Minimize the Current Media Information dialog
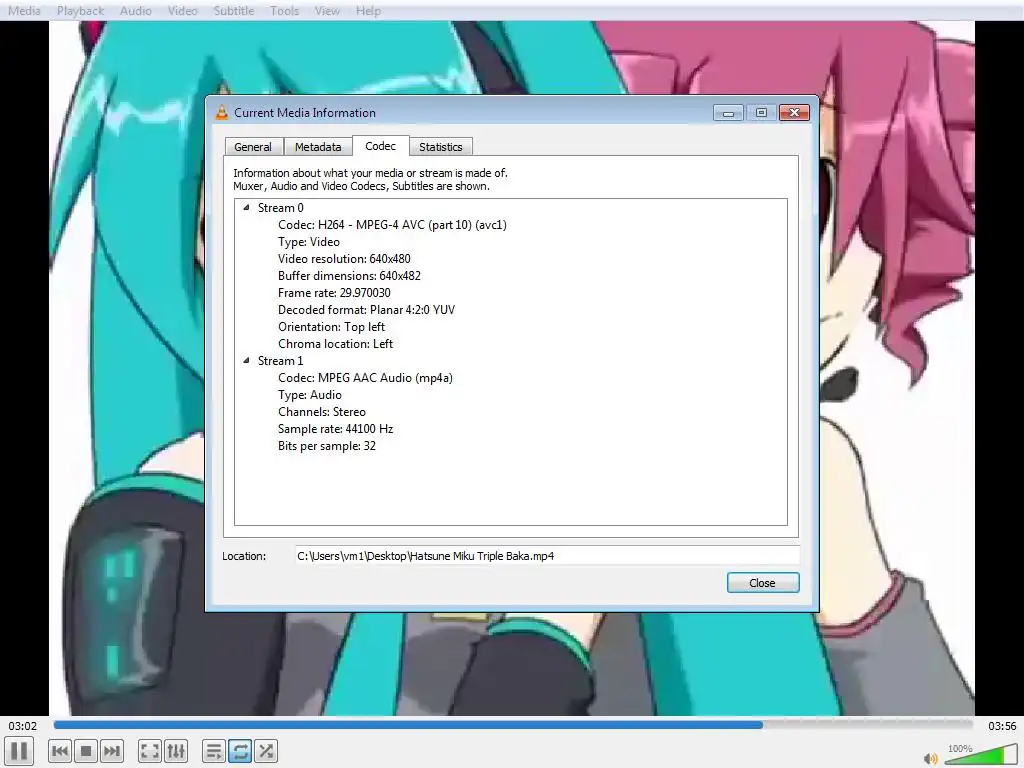This screenshot has height=768, width=1024. [x=728, y=113]
